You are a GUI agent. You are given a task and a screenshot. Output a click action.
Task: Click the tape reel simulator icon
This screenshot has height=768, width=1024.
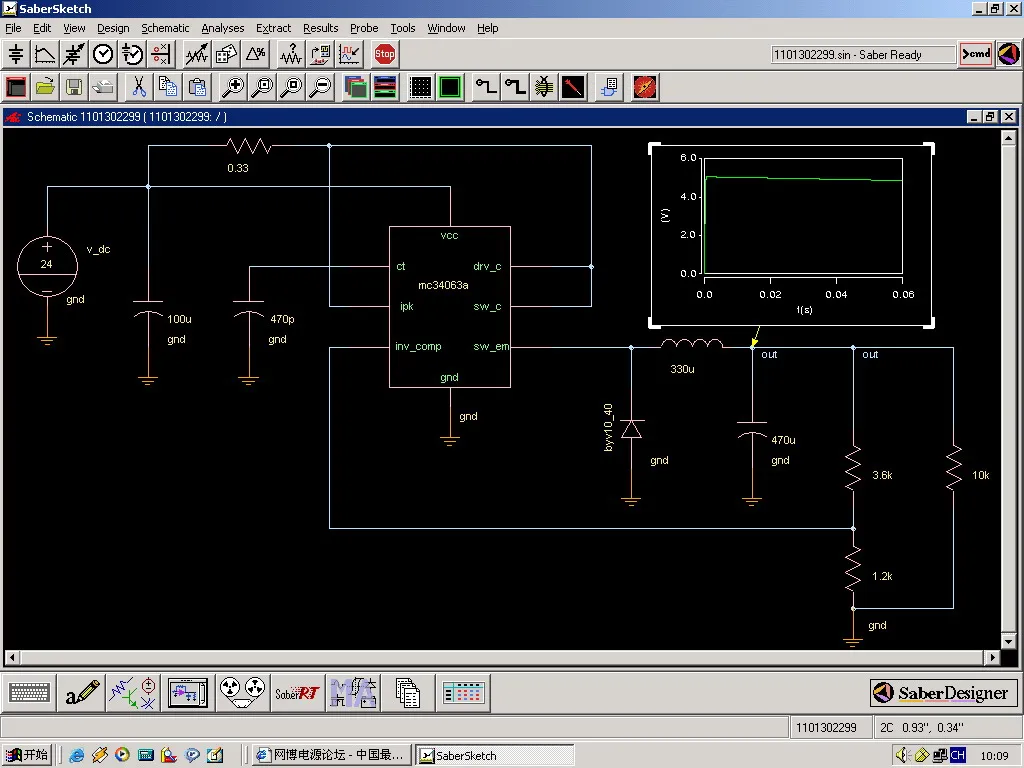tap(242, 692)
